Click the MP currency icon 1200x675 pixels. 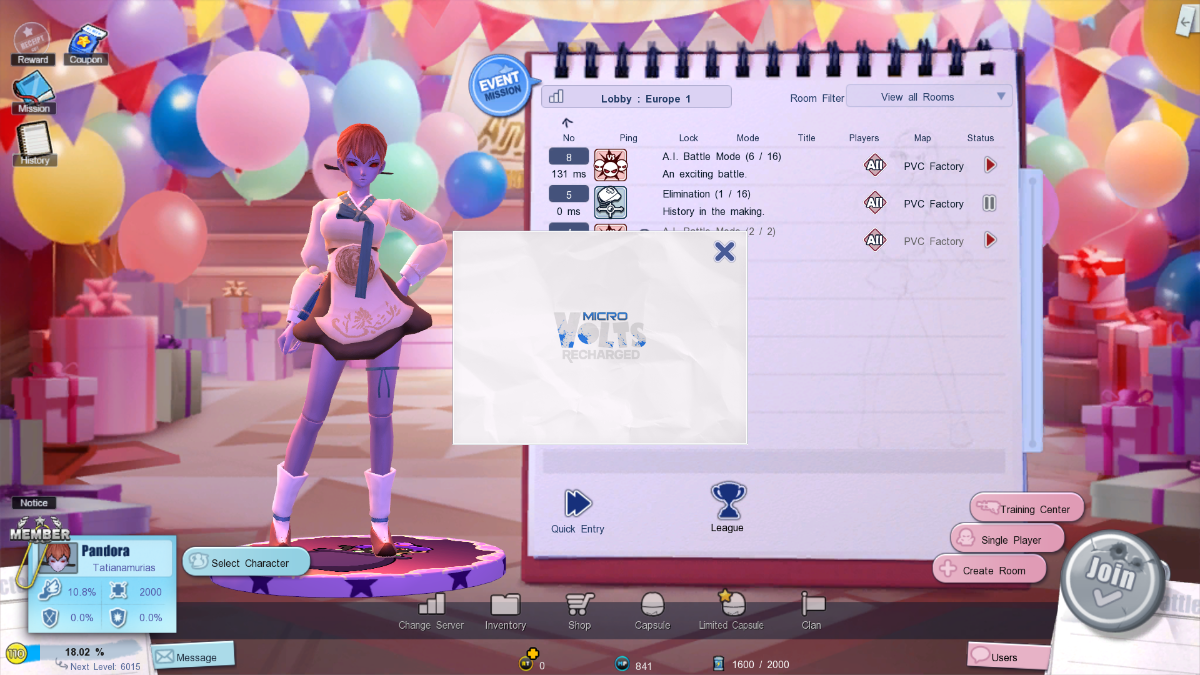pyautogui.click(x=622, y=664)
